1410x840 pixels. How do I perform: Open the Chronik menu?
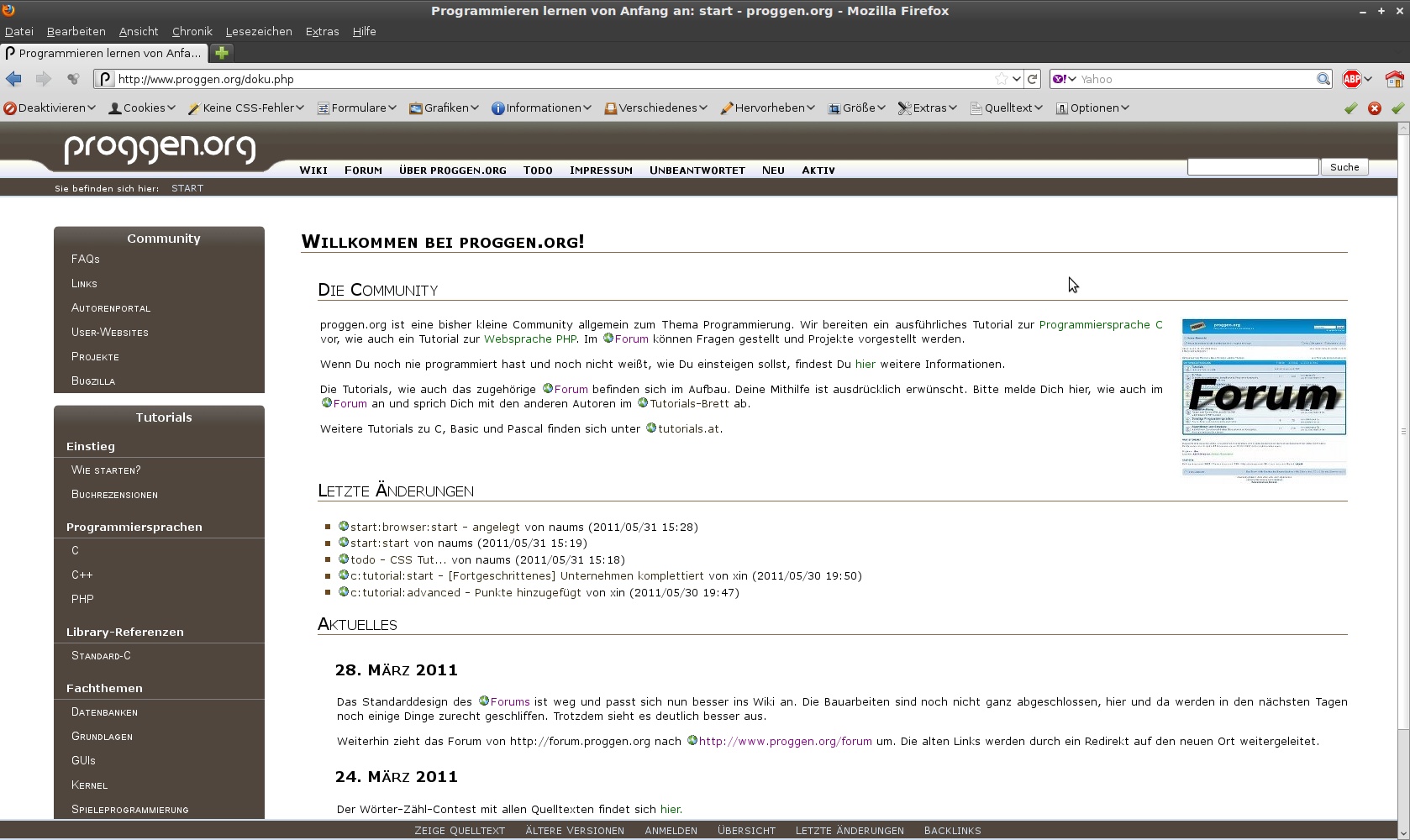[192, 32]
